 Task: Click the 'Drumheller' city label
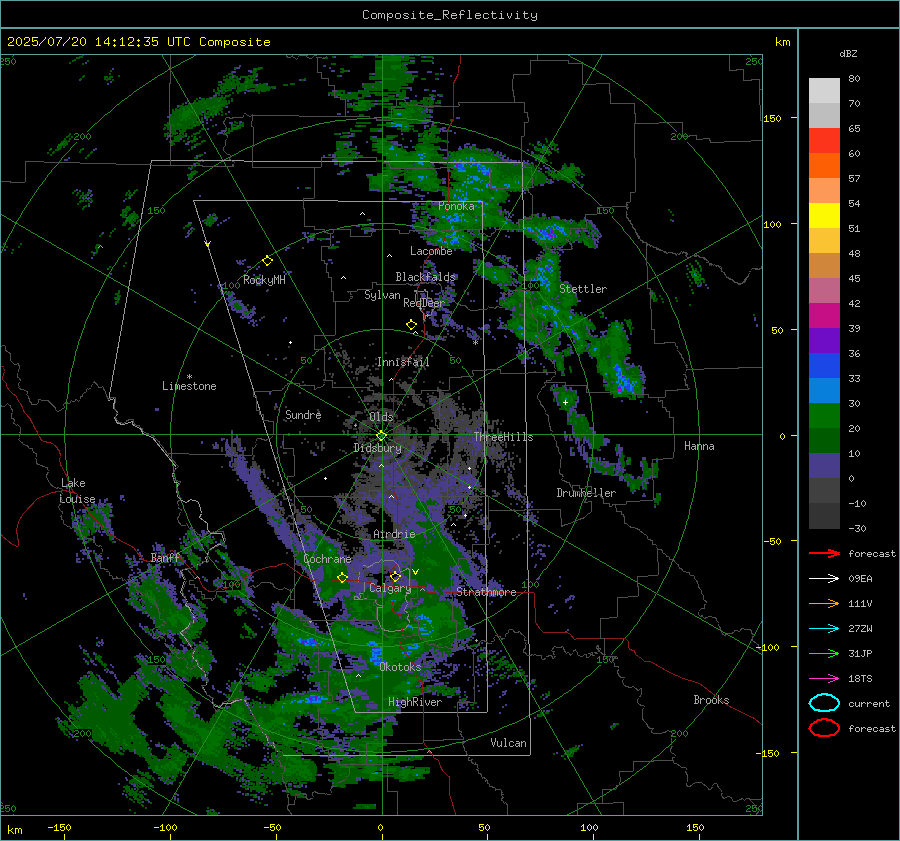[x=586, y=493]
